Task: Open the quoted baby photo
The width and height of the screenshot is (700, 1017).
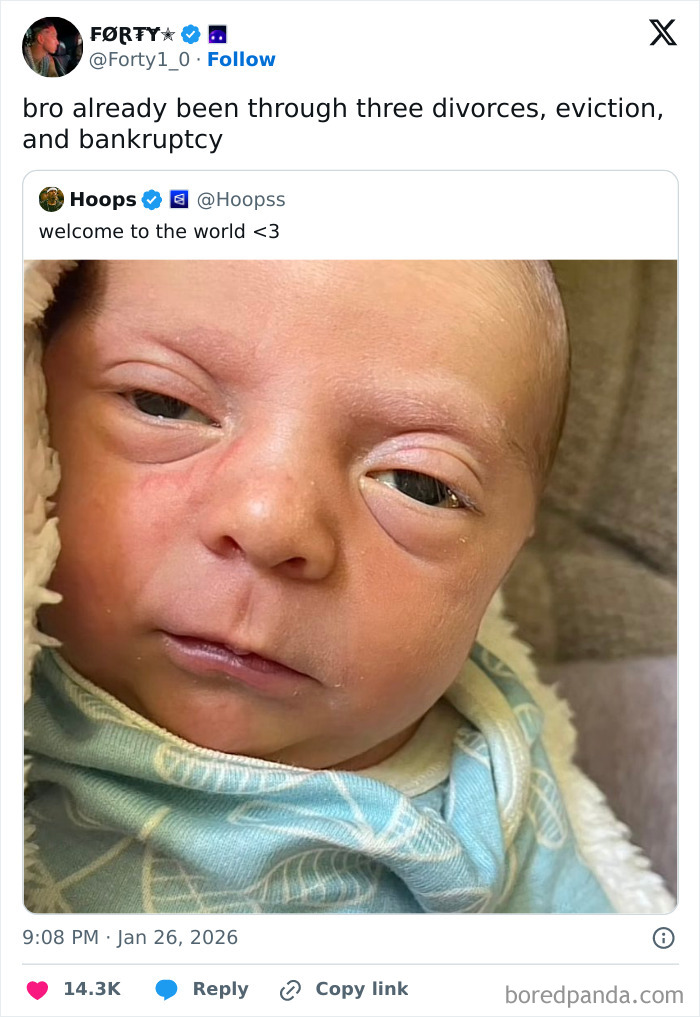Action: pos(350,585)
